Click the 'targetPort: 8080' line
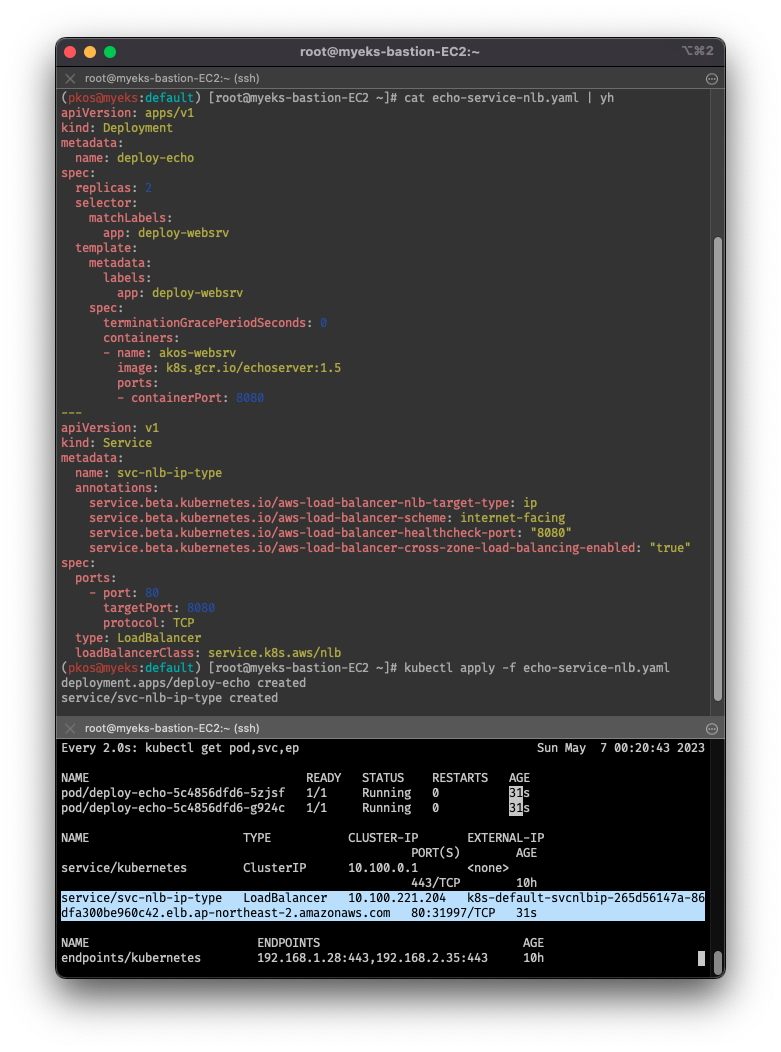This screenshot has height=1052, width=781. click(x=159, y=608)
